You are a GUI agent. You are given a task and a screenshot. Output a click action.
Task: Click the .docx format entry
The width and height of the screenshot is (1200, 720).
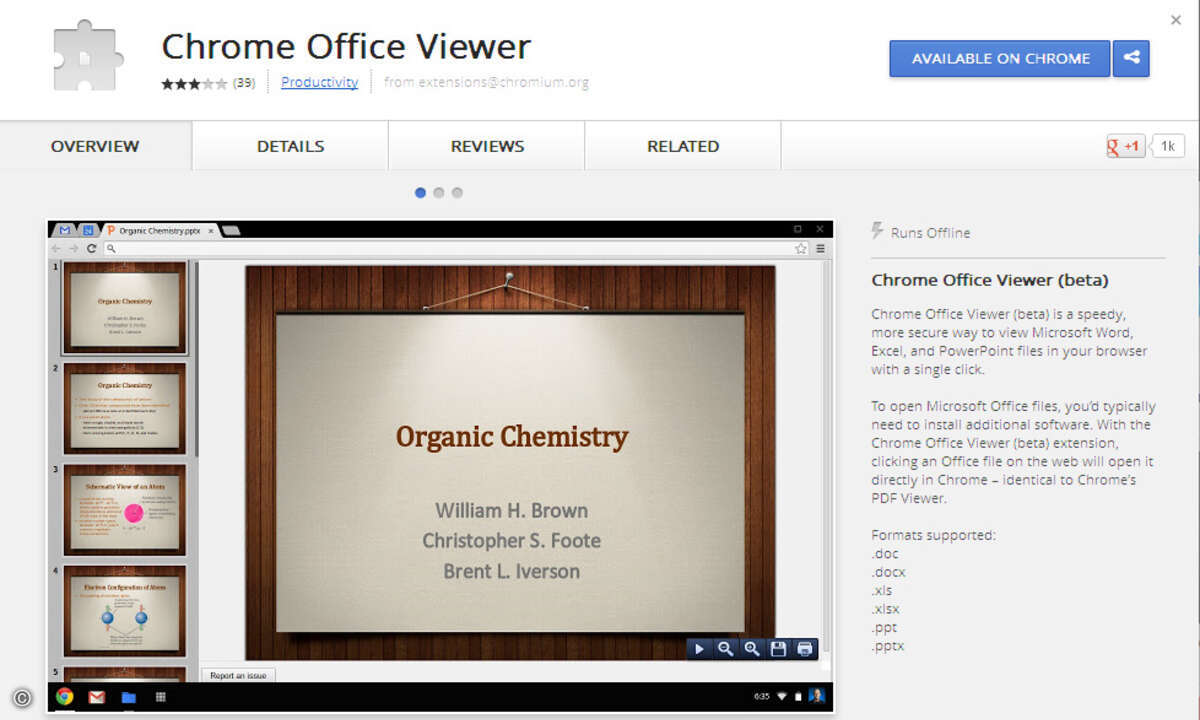point(888,572)
